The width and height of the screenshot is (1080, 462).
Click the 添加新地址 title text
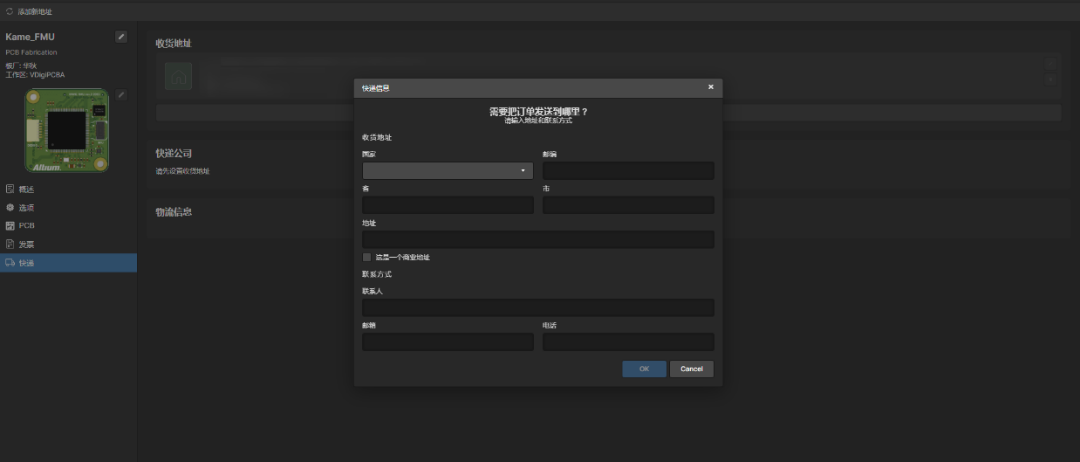[x=35, y=12]
